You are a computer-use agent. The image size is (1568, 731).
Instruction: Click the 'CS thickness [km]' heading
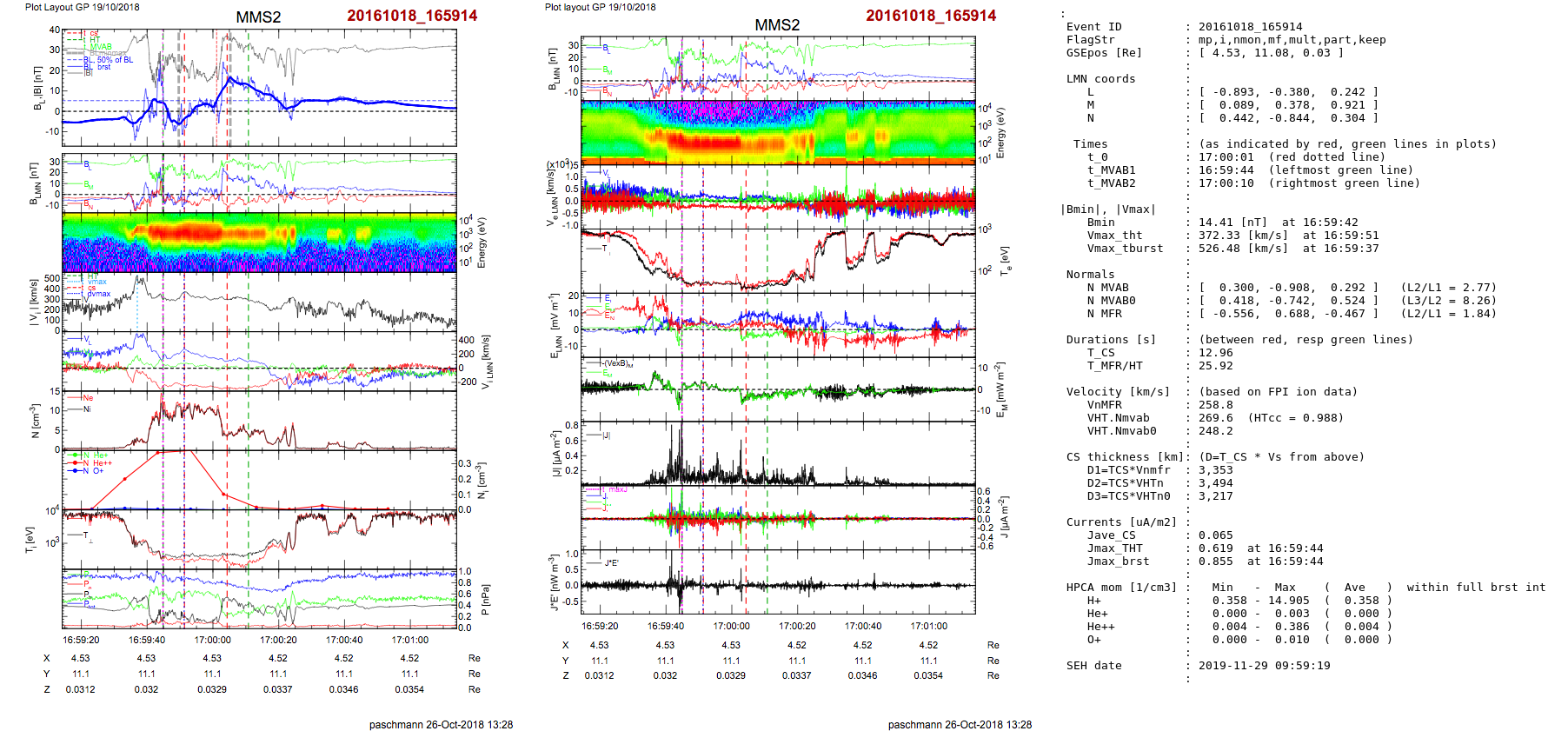[x=1121, y=457]
